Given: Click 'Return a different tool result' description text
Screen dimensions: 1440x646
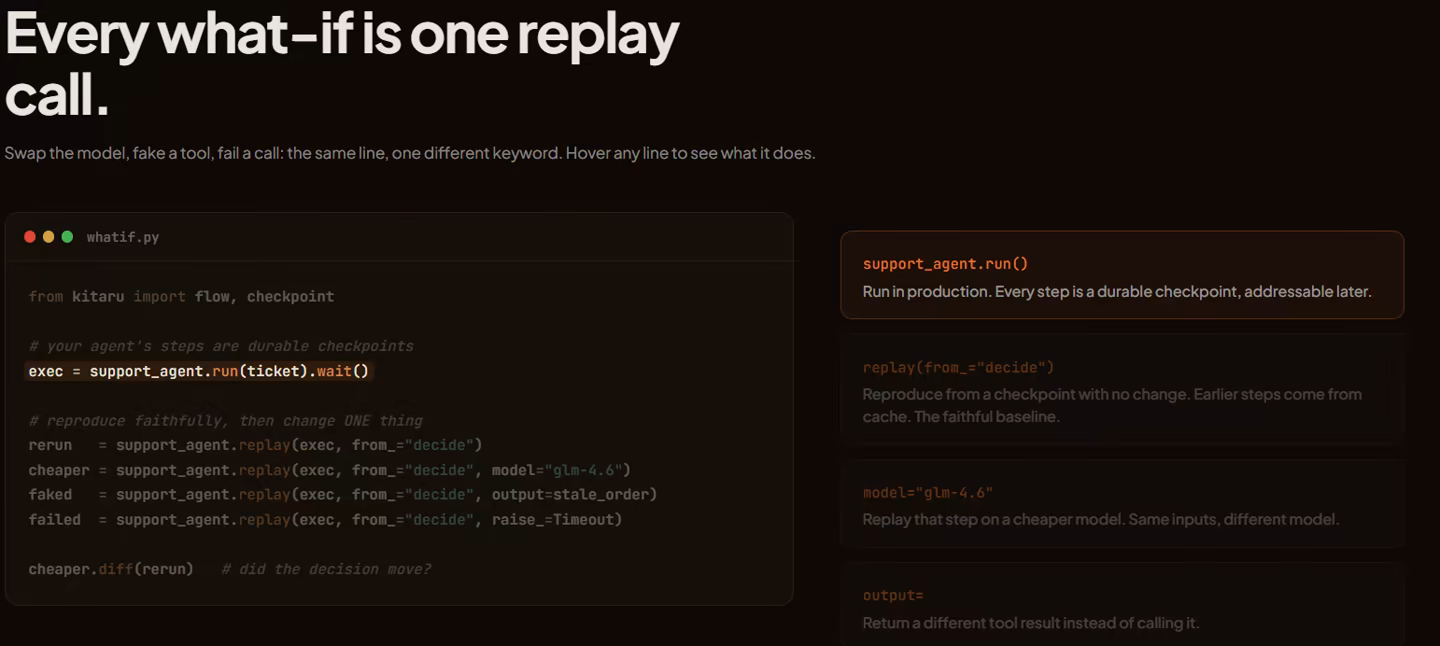Looking at the screenshot, I should pos(1030,622).
